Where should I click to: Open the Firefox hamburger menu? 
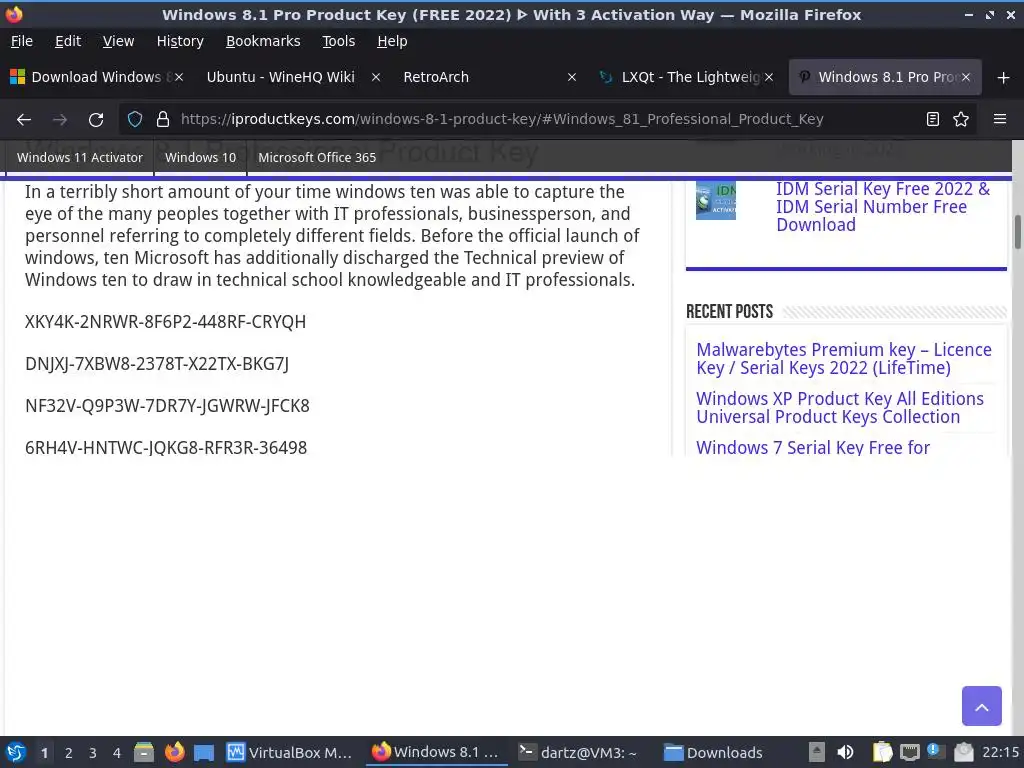coord(1000,119)
